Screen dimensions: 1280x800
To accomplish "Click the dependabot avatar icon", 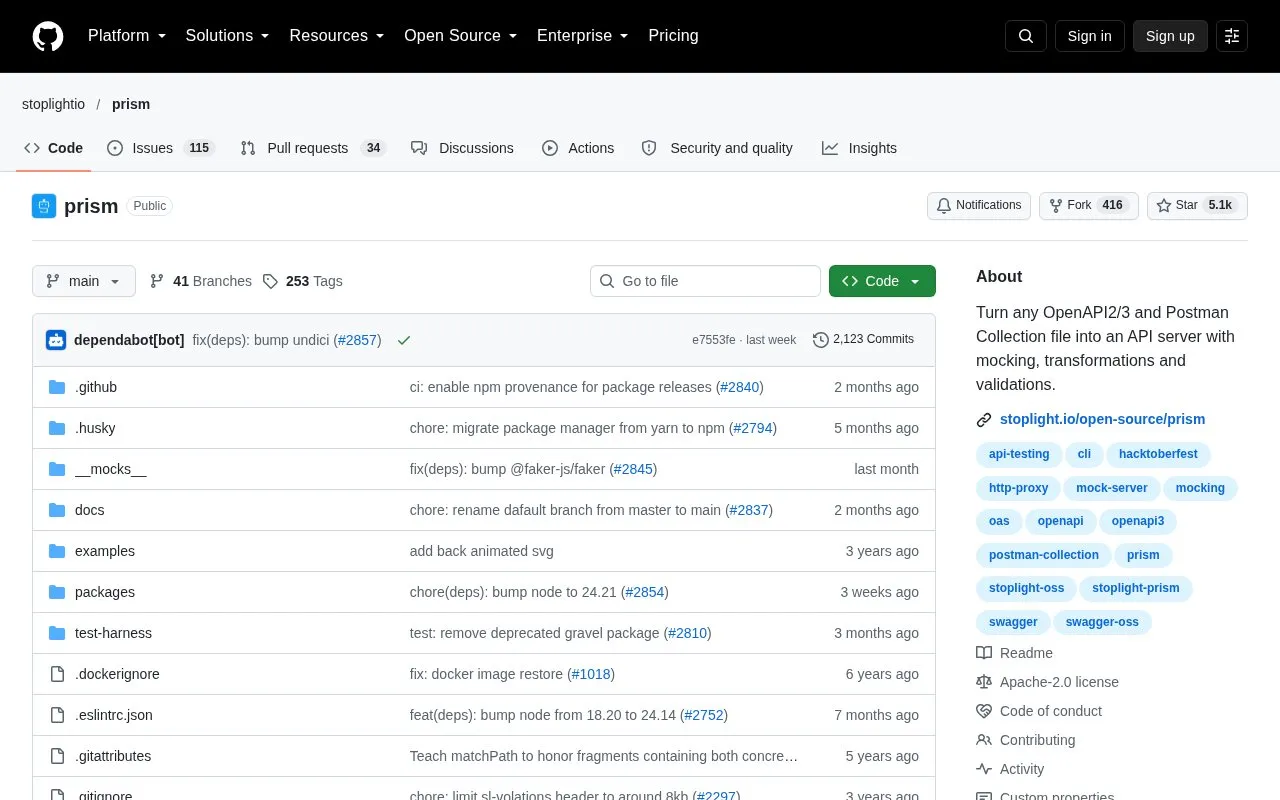I will pyautogui.click(x=56, y=340).
